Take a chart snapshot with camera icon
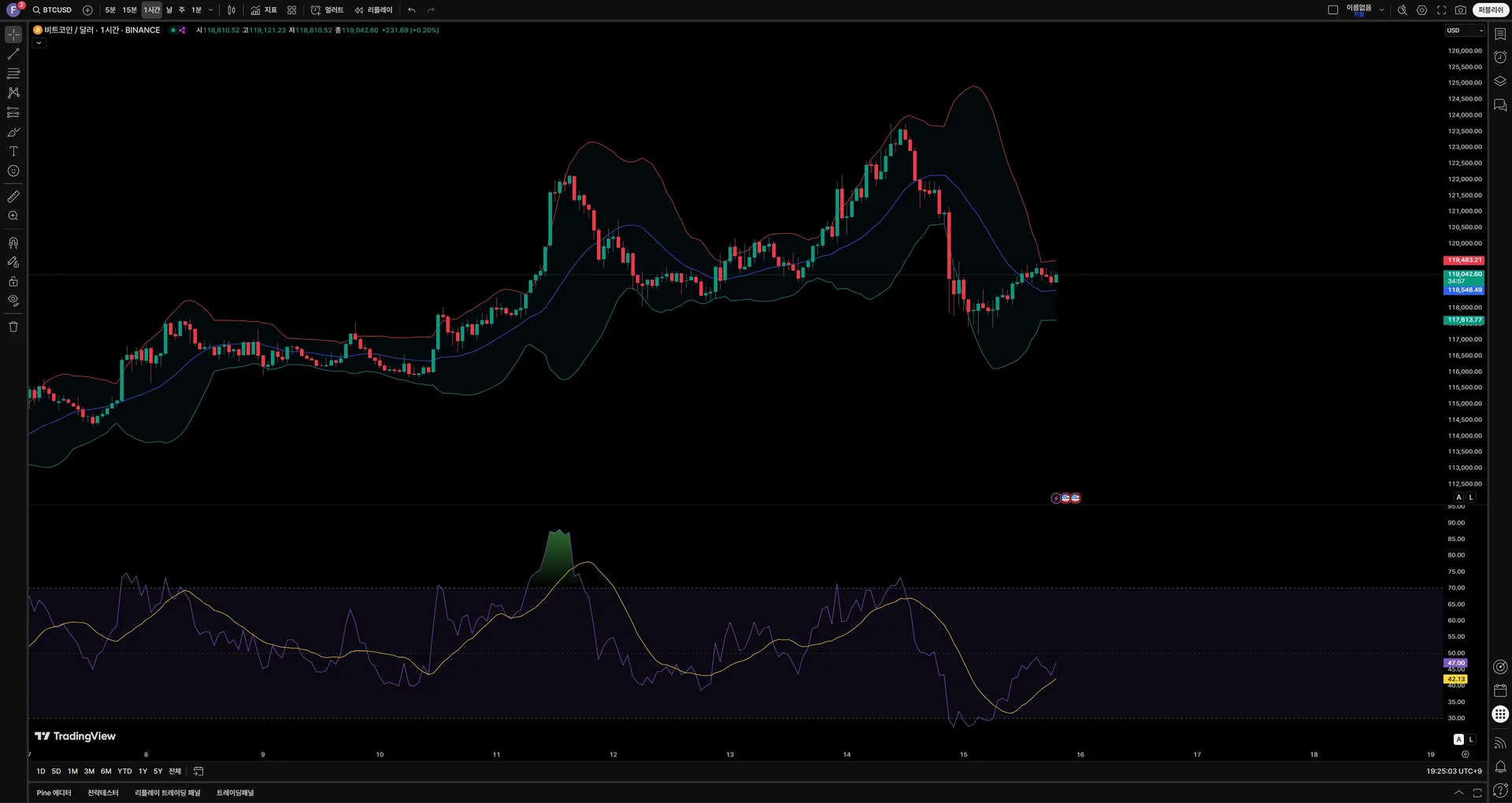1512x803 pixels. (x=1461, y=10)
